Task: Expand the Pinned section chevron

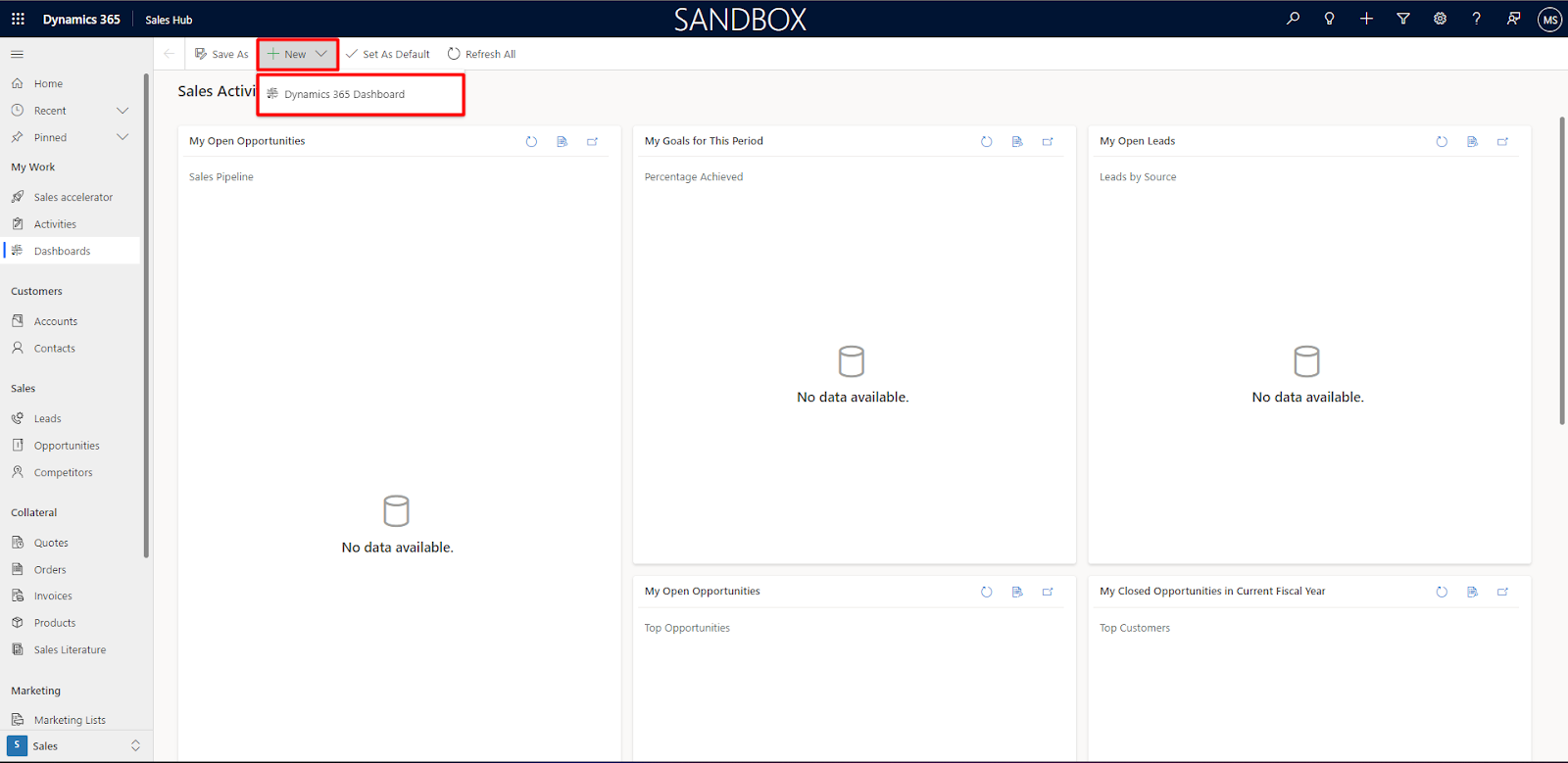Action: pyautogui.click(x=122, y=137)
